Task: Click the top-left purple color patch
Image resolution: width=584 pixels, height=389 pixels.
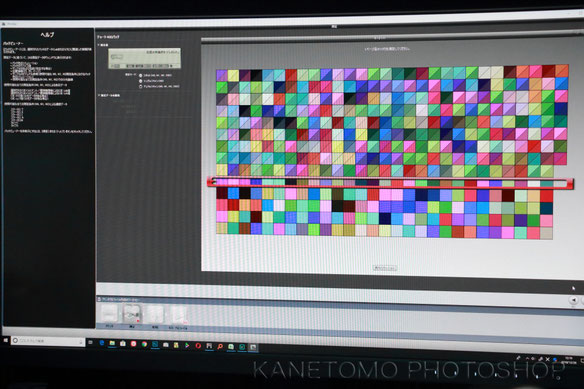Action: pos(222,75)
